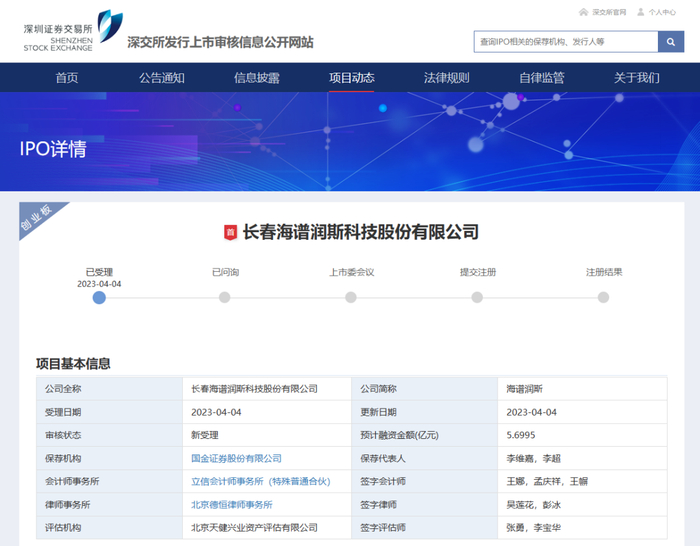Open the 首页 menu item
The width and height of the screenshot is (700, 546).
67,78
